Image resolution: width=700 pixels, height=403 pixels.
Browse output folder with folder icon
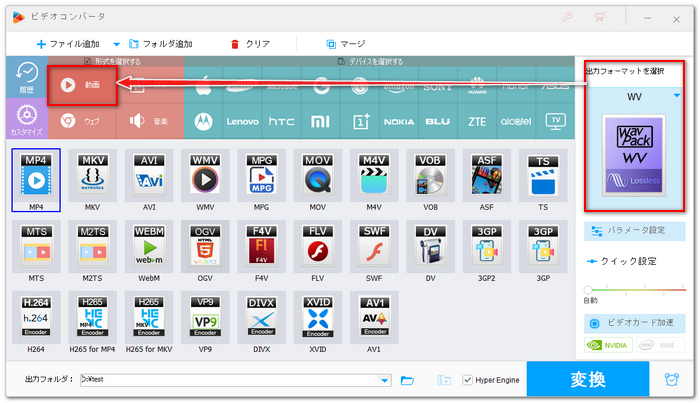(x=407, y=380)
